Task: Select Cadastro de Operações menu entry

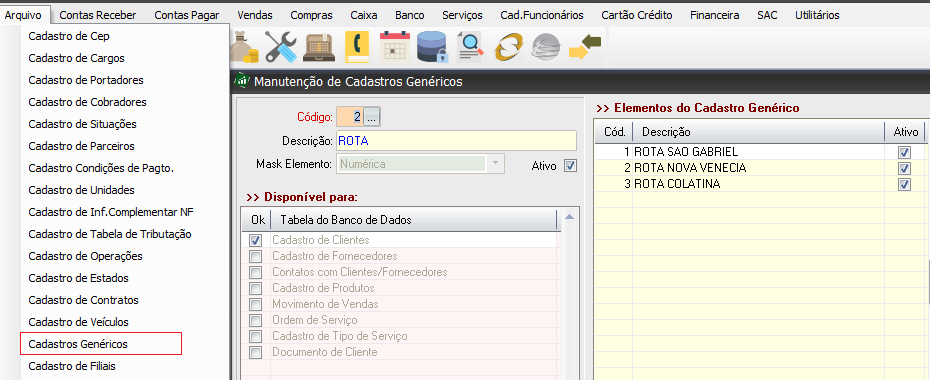Action: pos(85,256)
